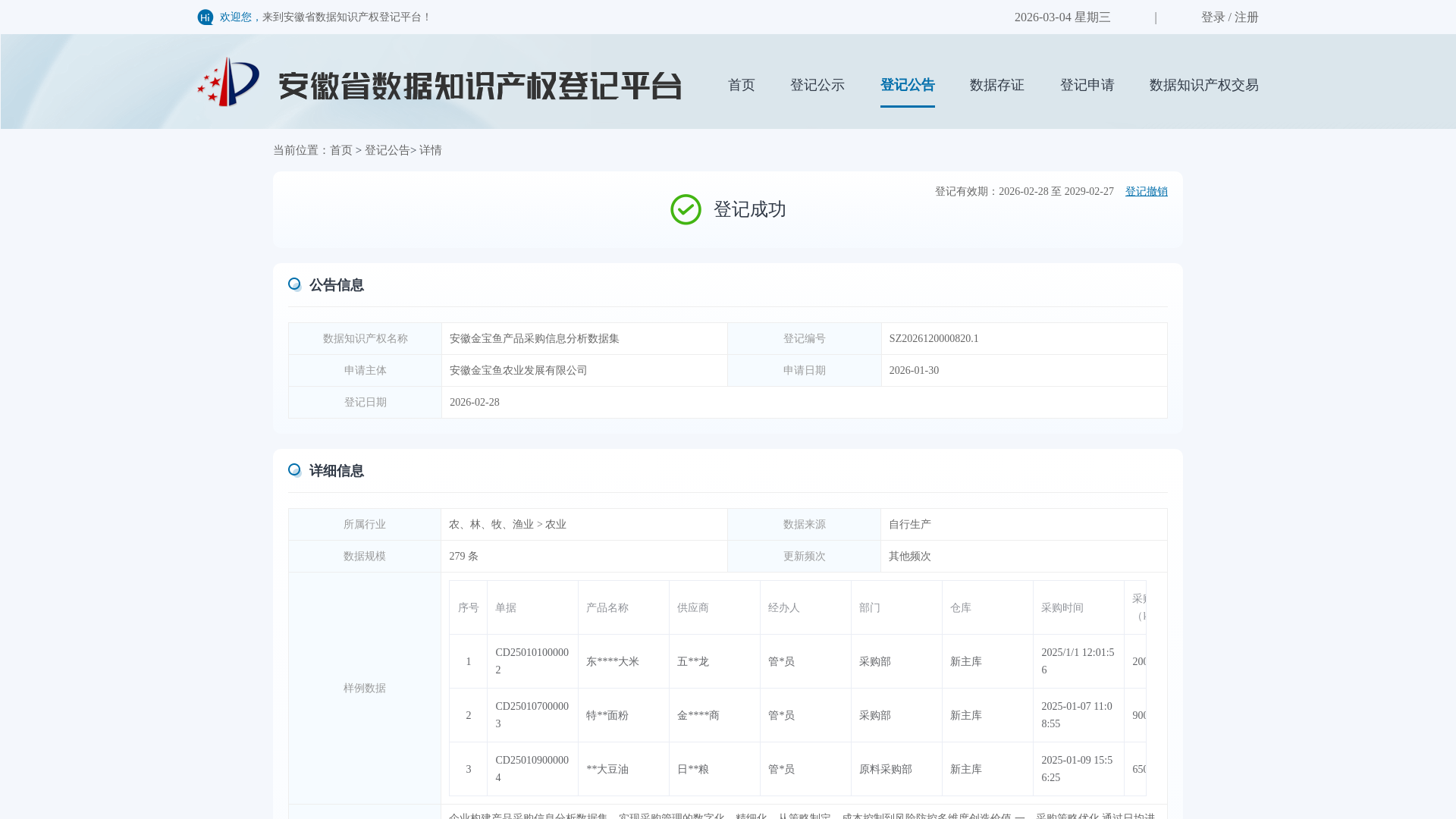This screenshot has width=1456, height=819.
Task: Click the 产品名称 column header
Action: point(607,608)
